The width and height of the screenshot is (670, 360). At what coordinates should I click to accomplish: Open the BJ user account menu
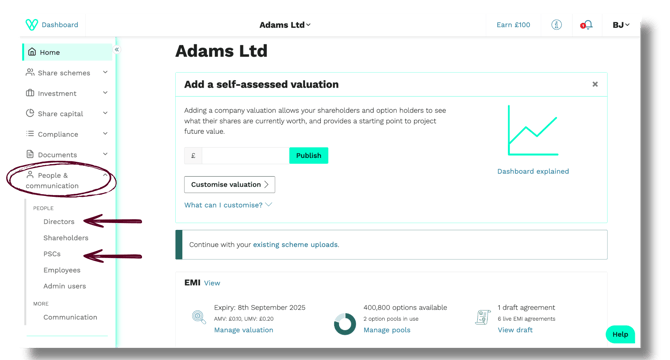click(621, 25)
